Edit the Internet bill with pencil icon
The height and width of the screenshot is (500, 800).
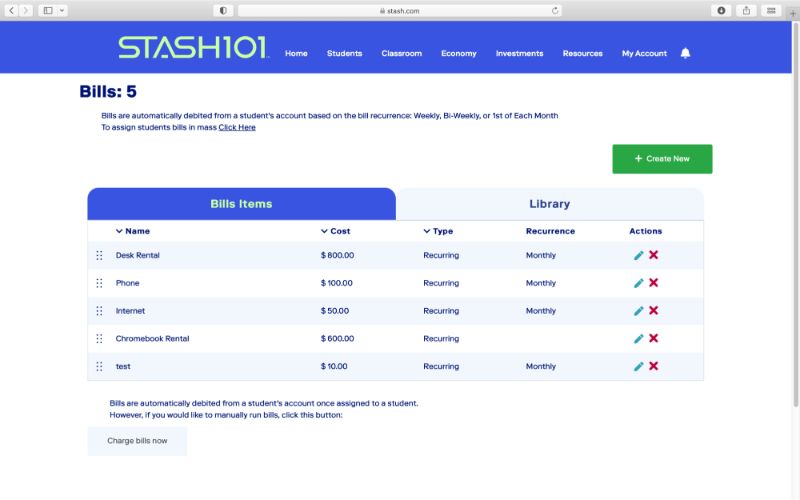tap(638, 311)
